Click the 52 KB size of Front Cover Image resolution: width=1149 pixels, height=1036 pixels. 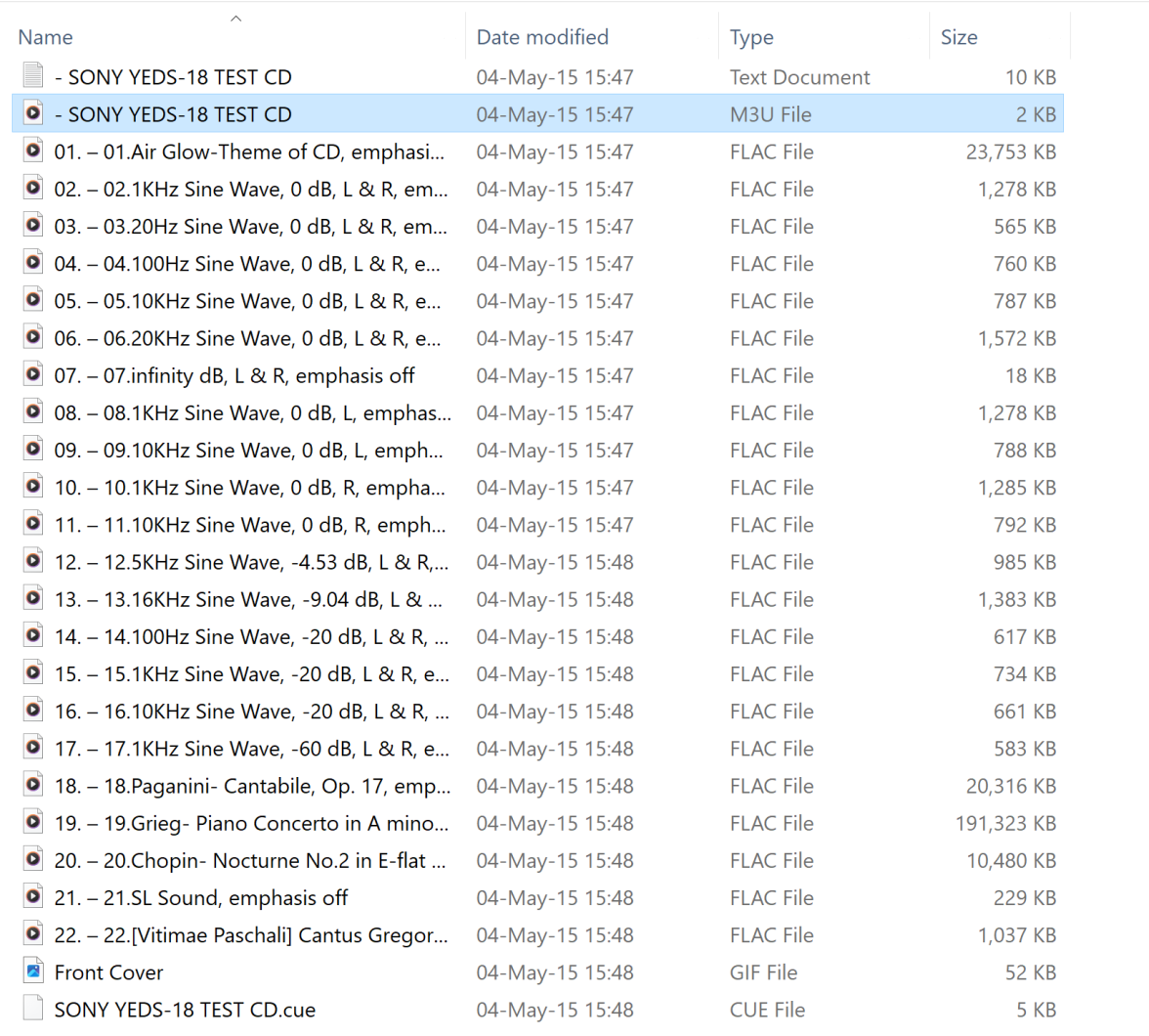tap(1031, 972)
